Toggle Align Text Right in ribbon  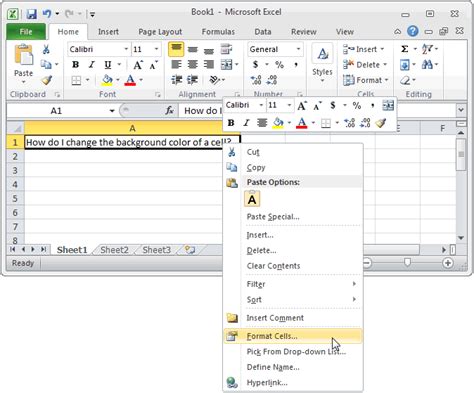(209, 64)
